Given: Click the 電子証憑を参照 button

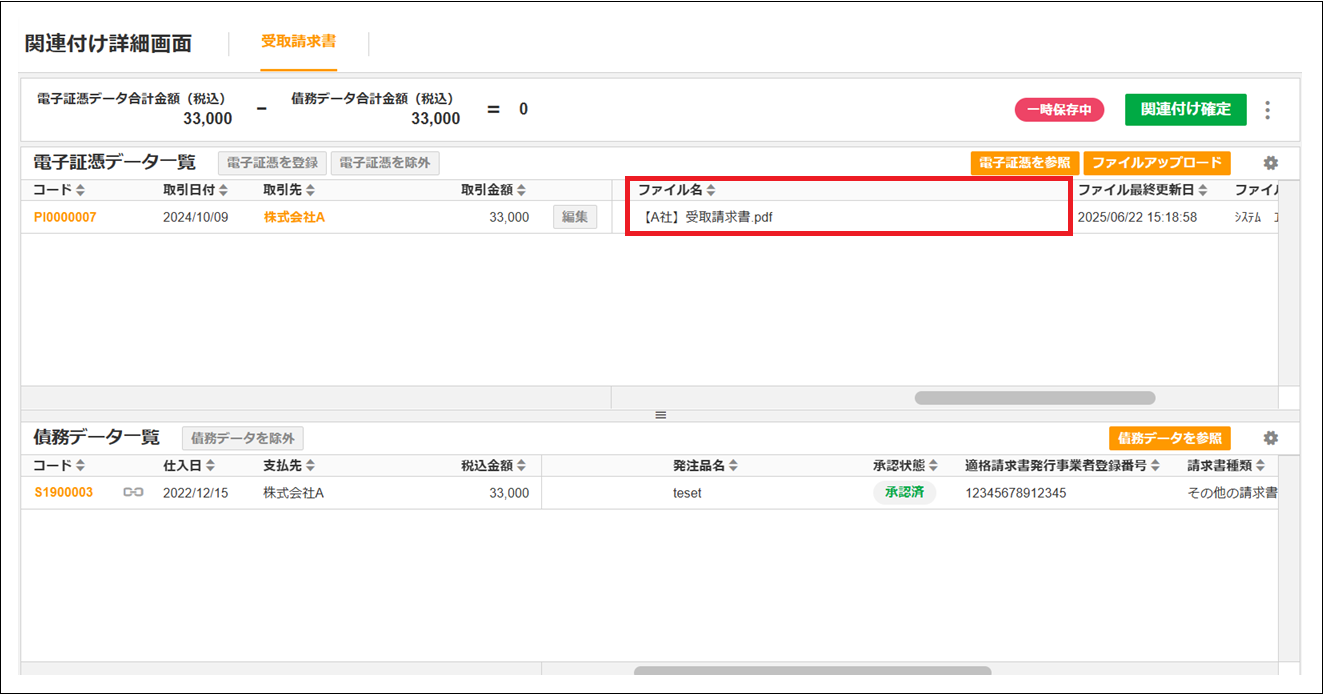Looking at the screenshot, I should pos(1024,163).
